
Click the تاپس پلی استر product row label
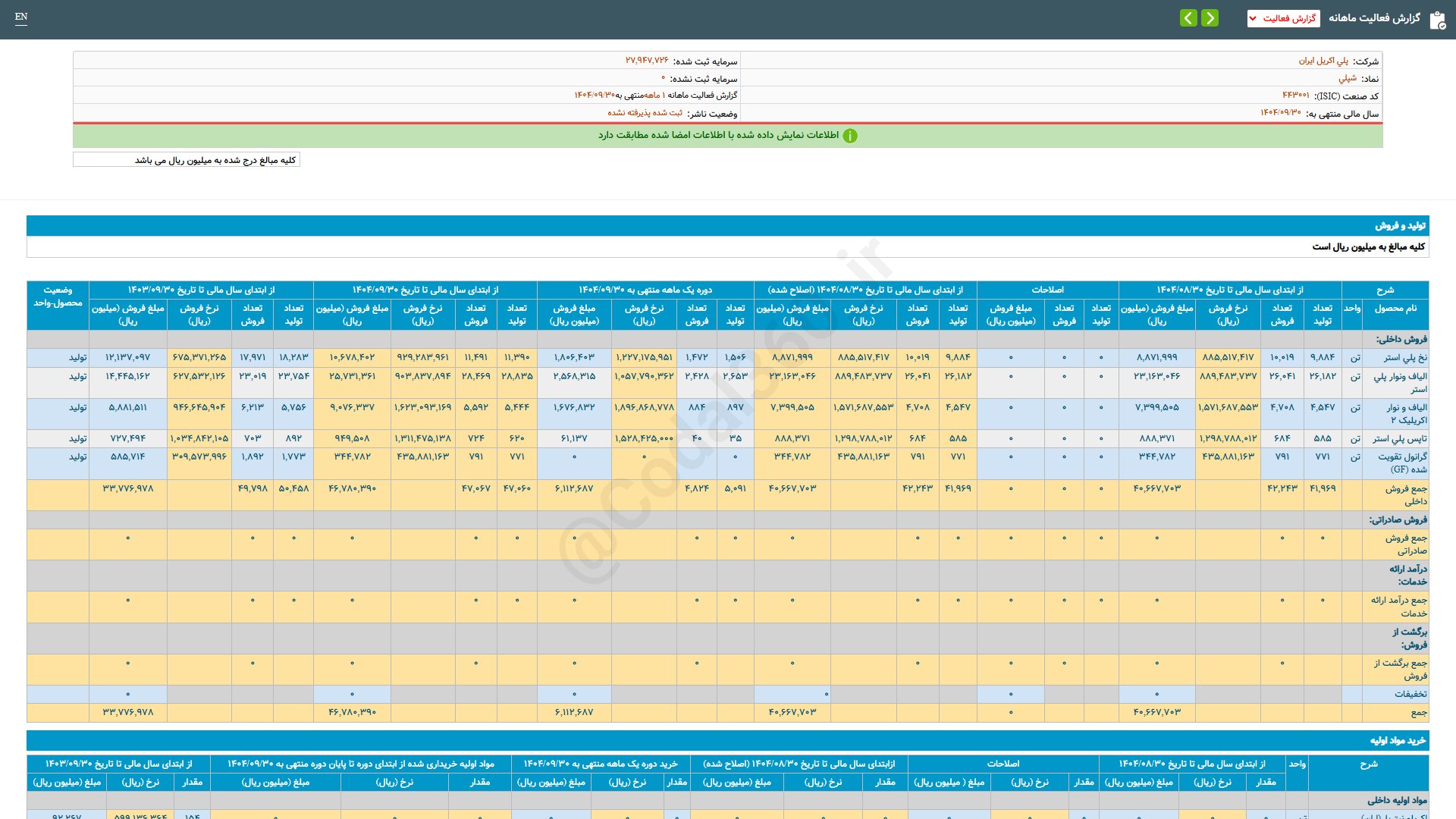(x=1399, y=438)
